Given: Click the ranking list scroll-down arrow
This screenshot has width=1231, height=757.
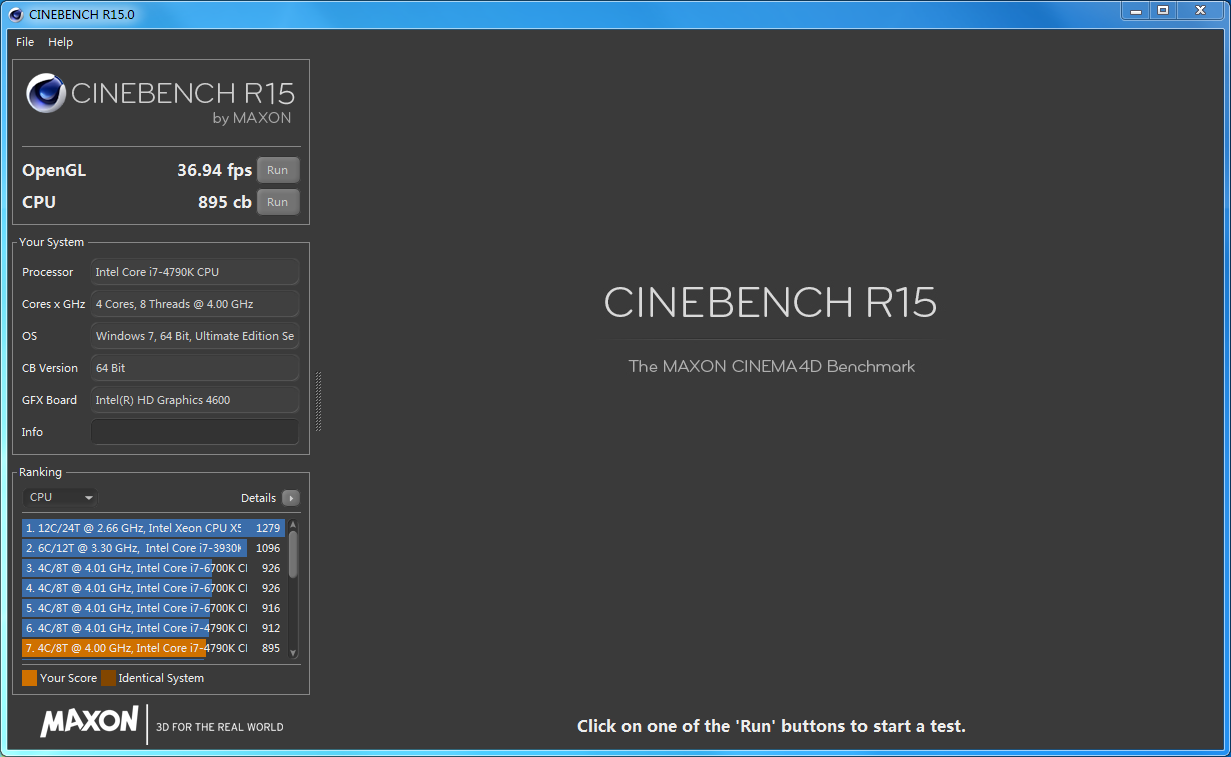Looking at the screenshot, I should coord(293,653).
